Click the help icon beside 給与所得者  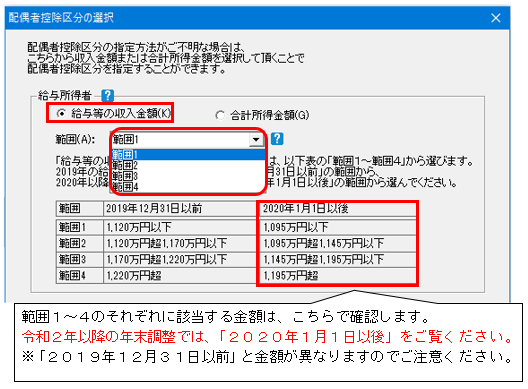(x=107, y=96)
